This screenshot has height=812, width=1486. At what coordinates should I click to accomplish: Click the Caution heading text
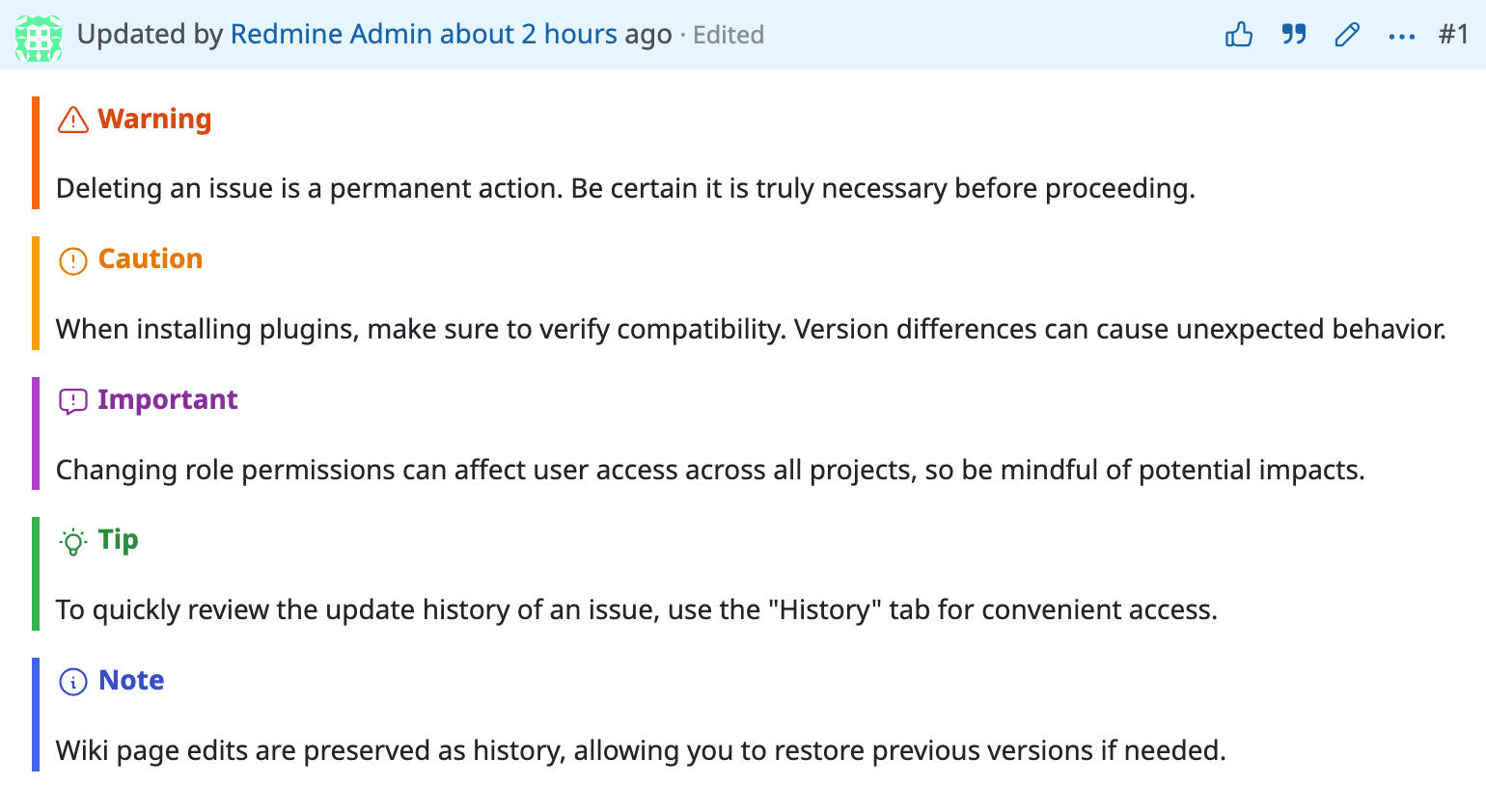pos(151,259)
